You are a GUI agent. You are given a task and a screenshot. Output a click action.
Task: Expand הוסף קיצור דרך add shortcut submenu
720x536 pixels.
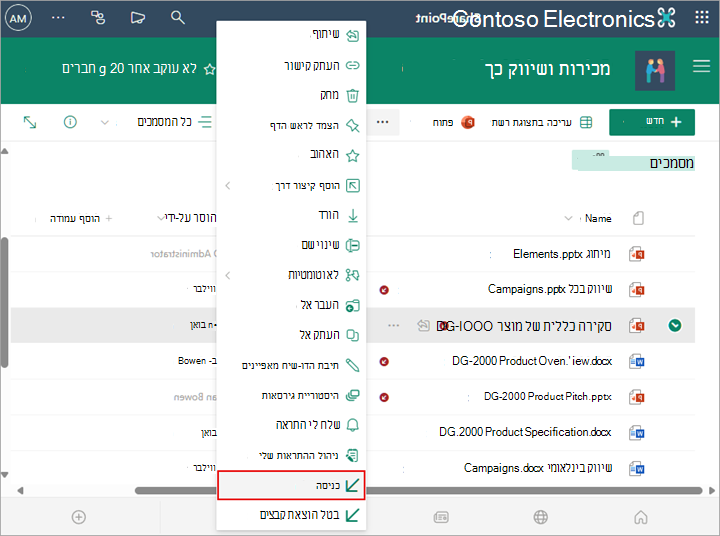pos(291,185)
